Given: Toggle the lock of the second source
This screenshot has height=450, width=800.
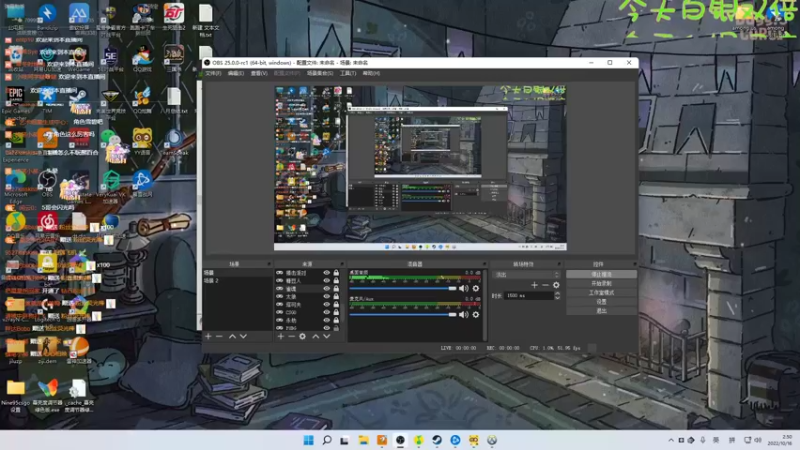Looking at the screenshot, I should pos(336,281).
